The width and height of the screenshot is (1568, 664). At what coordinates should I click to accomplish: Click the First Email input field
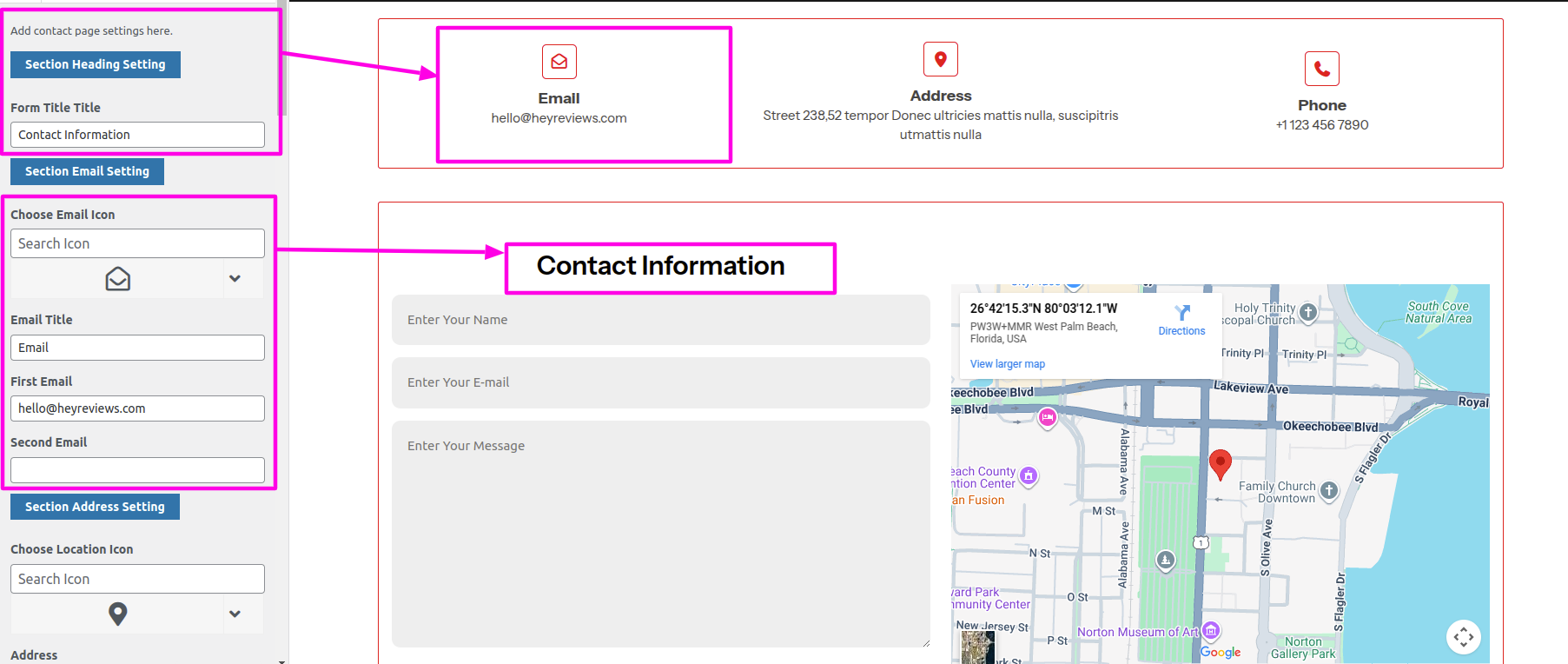(137, 408)
